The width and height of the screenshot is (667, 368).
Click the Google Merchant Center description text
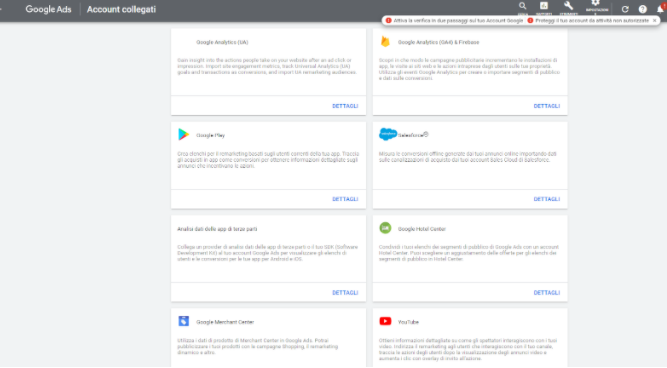pyautogui.click(x=258, y=347)
